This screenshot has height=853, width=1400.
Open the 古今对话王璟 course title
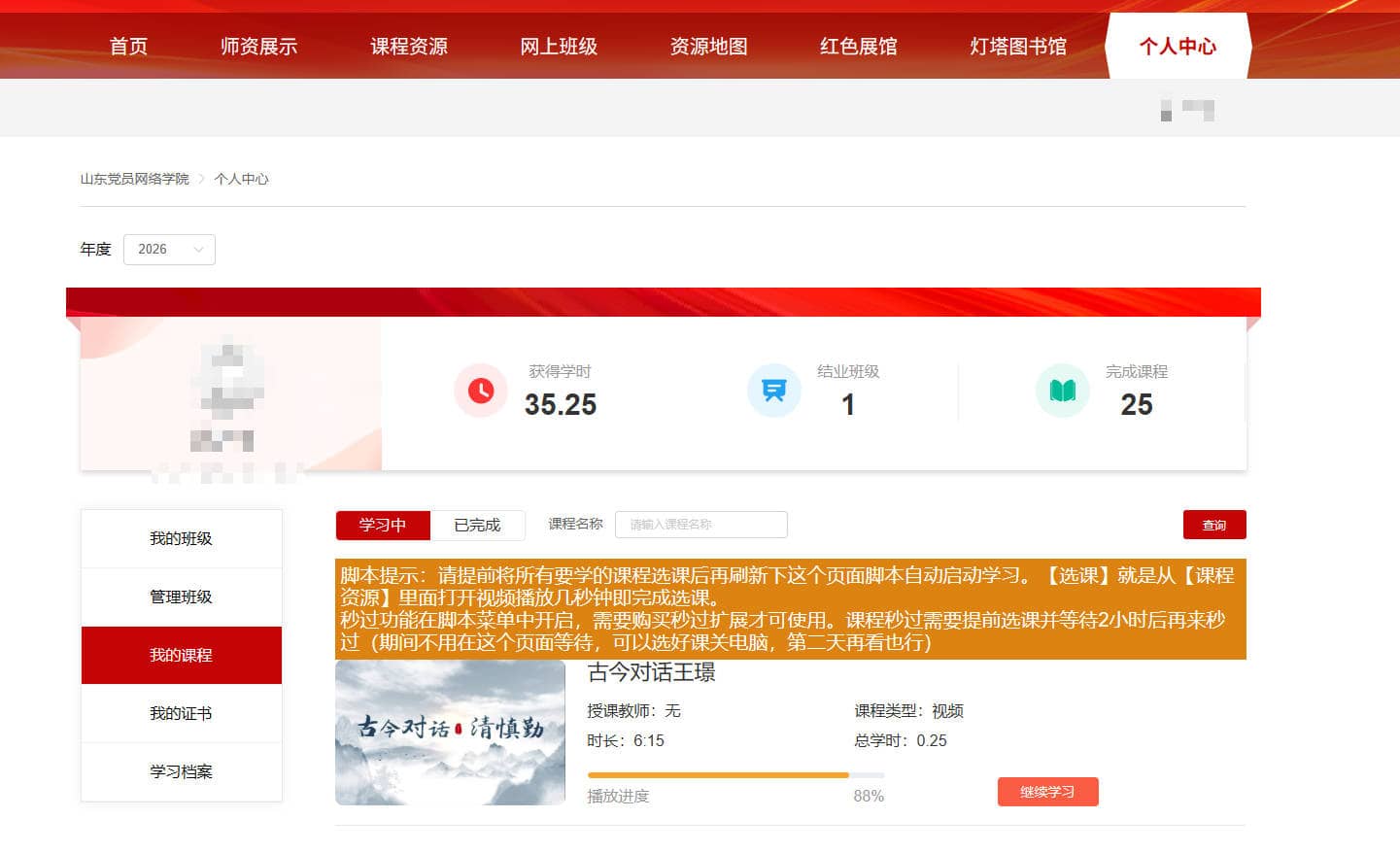click(x=651, y=672)
